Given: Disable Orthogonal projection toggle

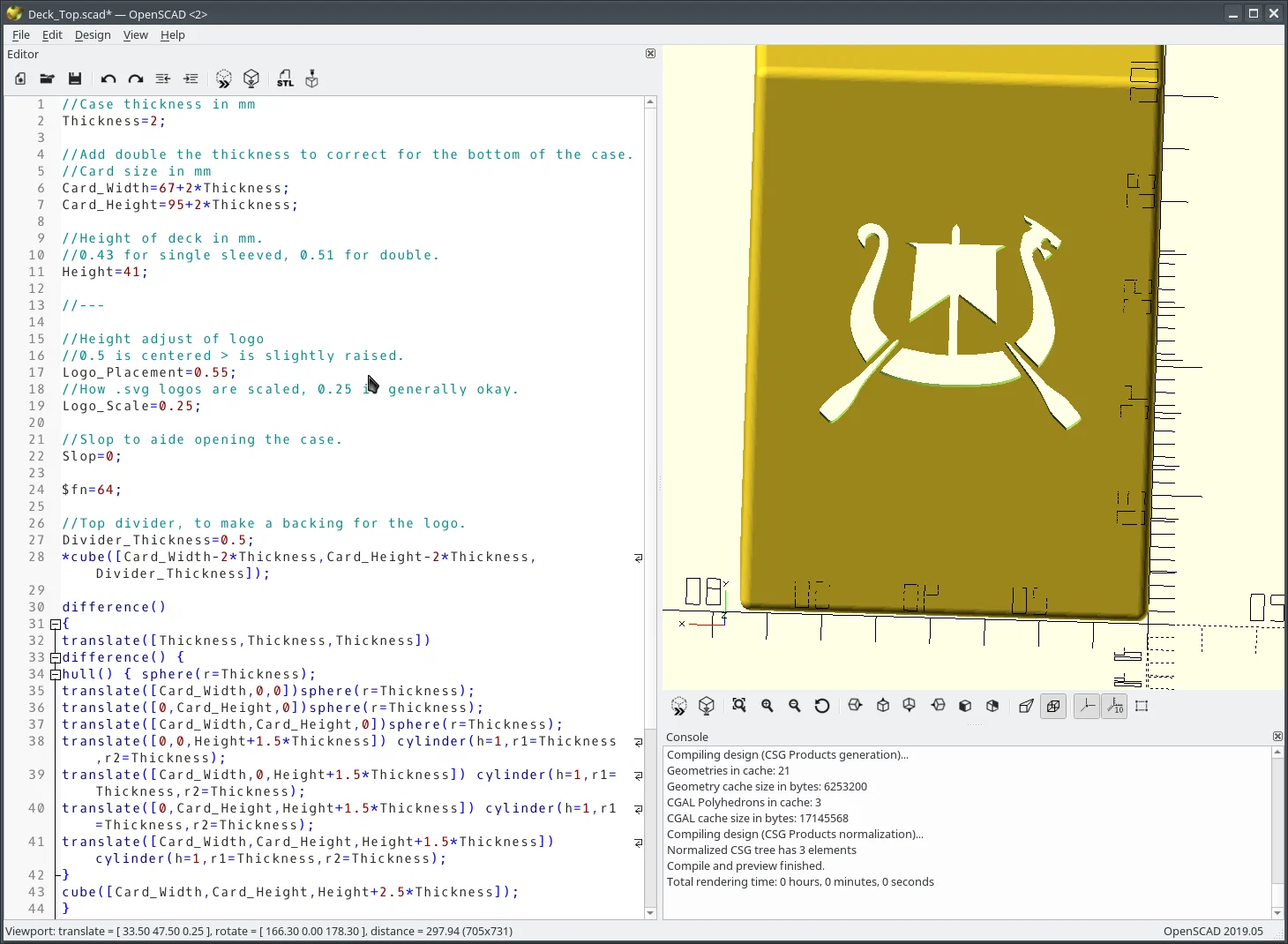Looking at the screenshot, I should tap(1053, 706).
